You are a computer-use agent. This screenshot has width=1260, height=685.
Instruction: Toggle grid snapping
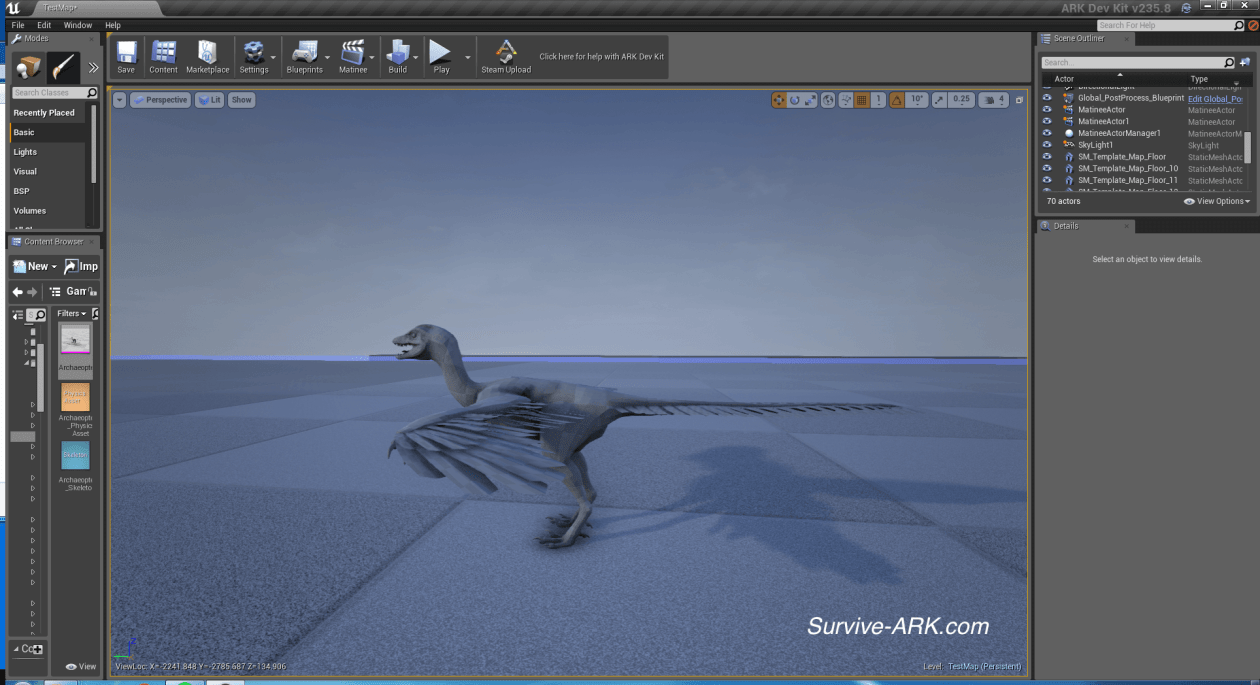(x=862, y=100)
